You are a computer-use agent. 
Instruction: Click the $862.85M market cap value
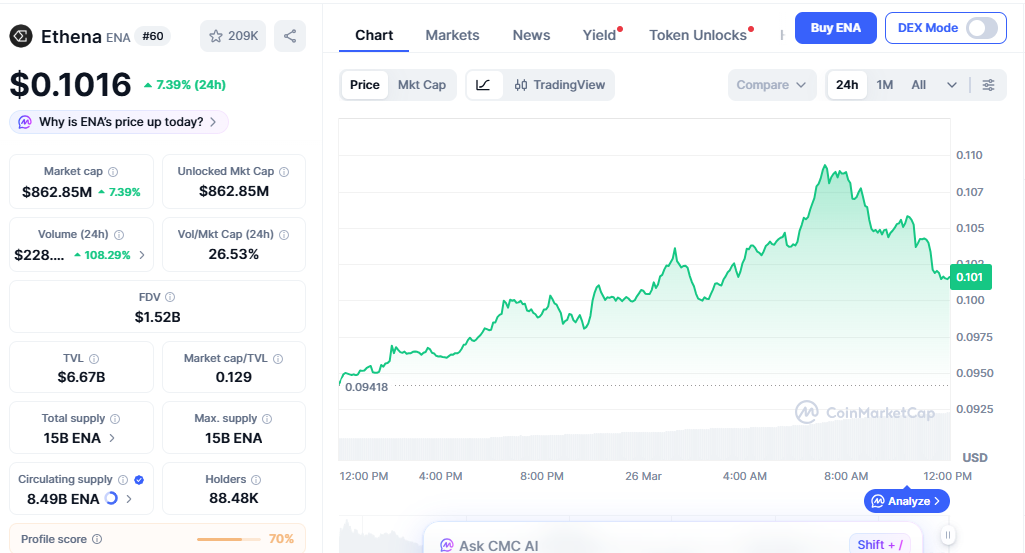(57, 192)
